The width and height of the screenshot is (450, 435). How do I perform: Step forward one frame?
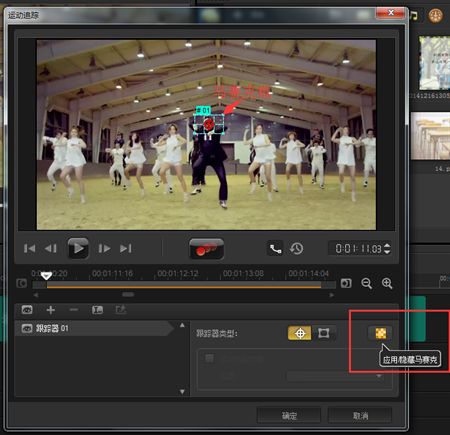pyautogui.click(x=104, y=248)
